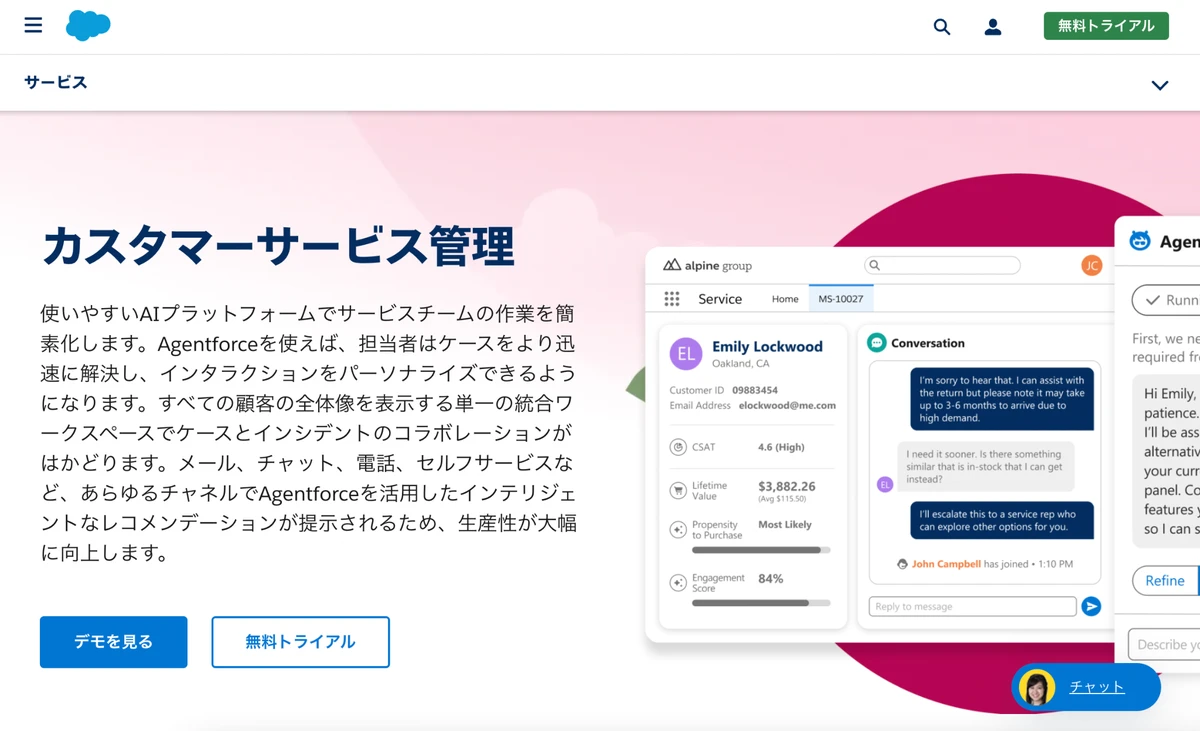Select the Home tab
Viewport: 1200px width, 731px height.
tap(785, 299)
